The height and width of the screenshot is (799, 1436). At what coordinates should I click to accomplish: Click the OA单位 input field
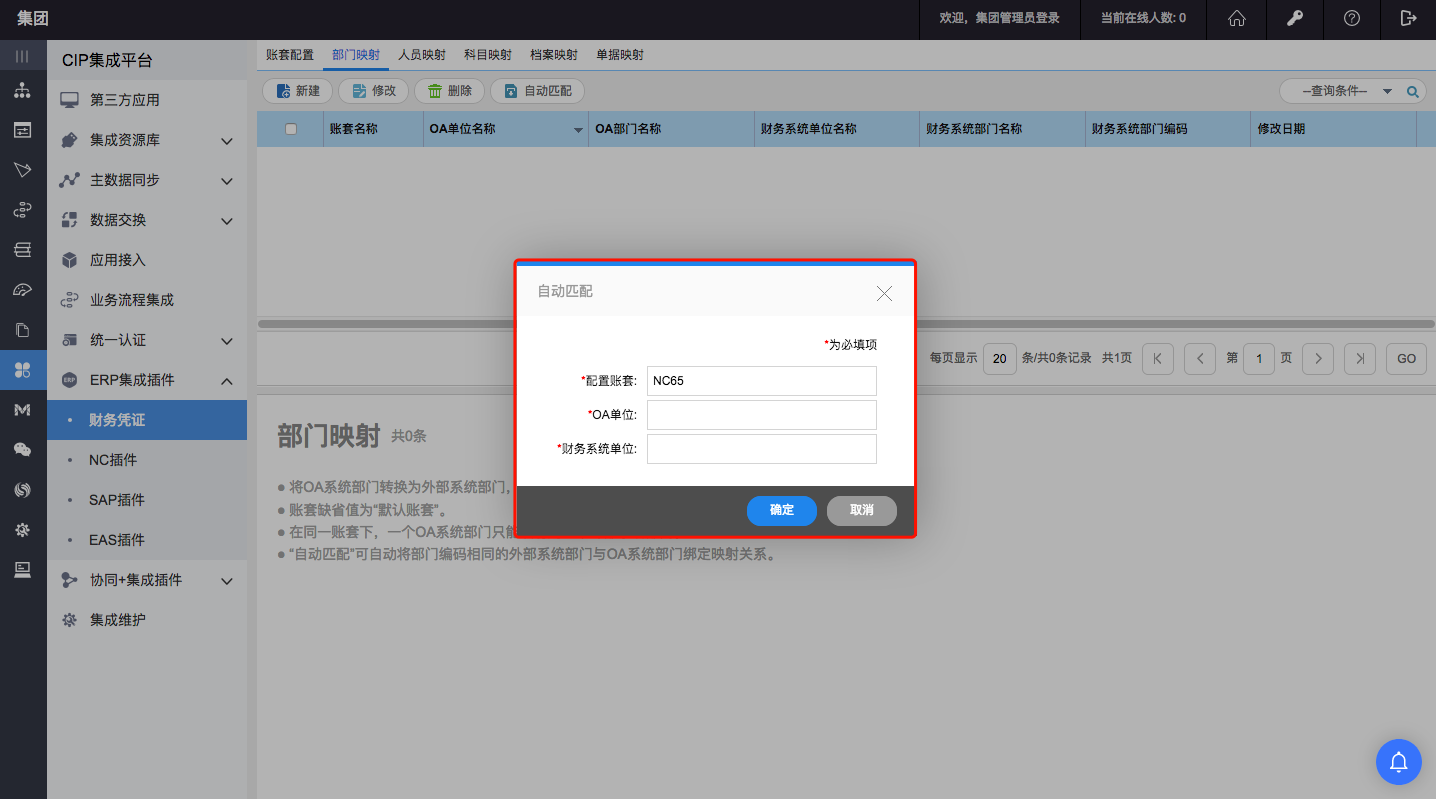(761, 415)
